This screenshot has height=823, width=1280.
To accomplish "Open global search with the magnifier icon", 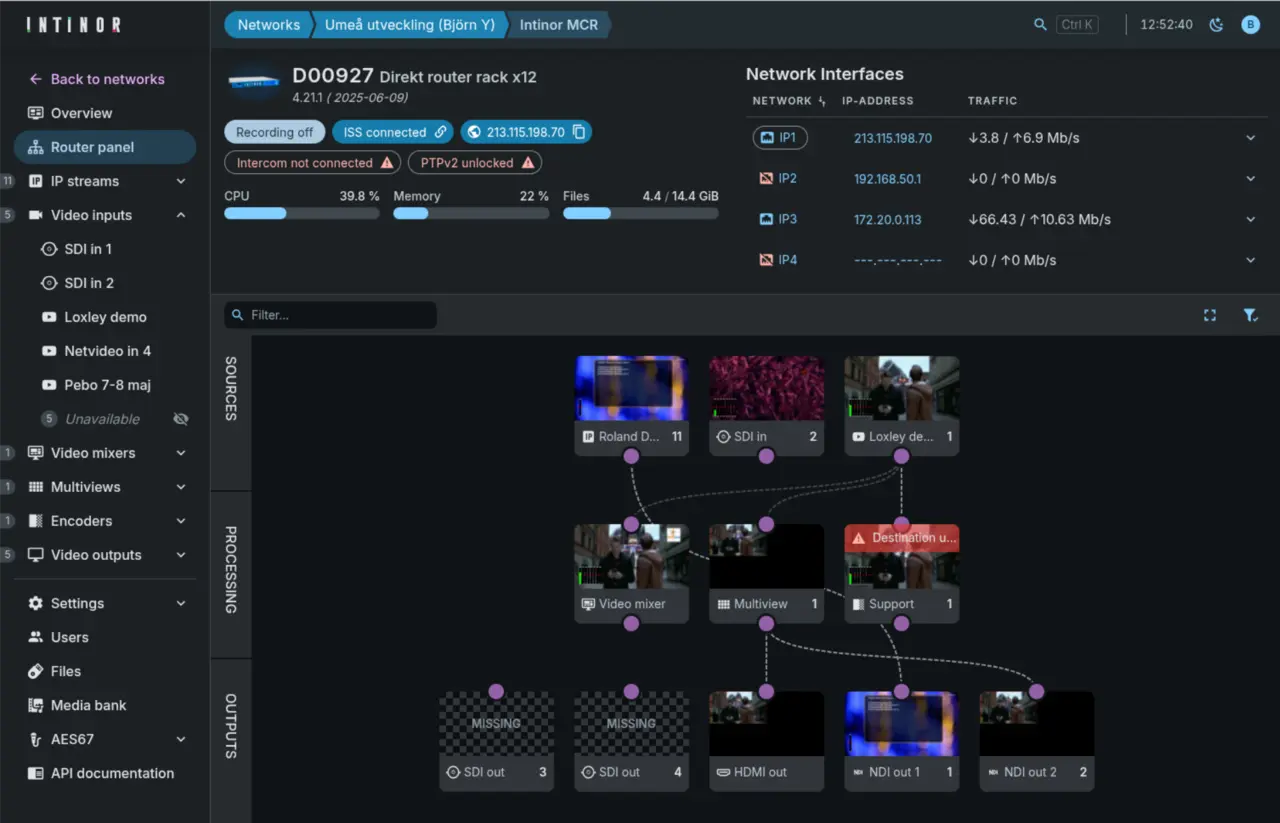I will coord(1040,24).
